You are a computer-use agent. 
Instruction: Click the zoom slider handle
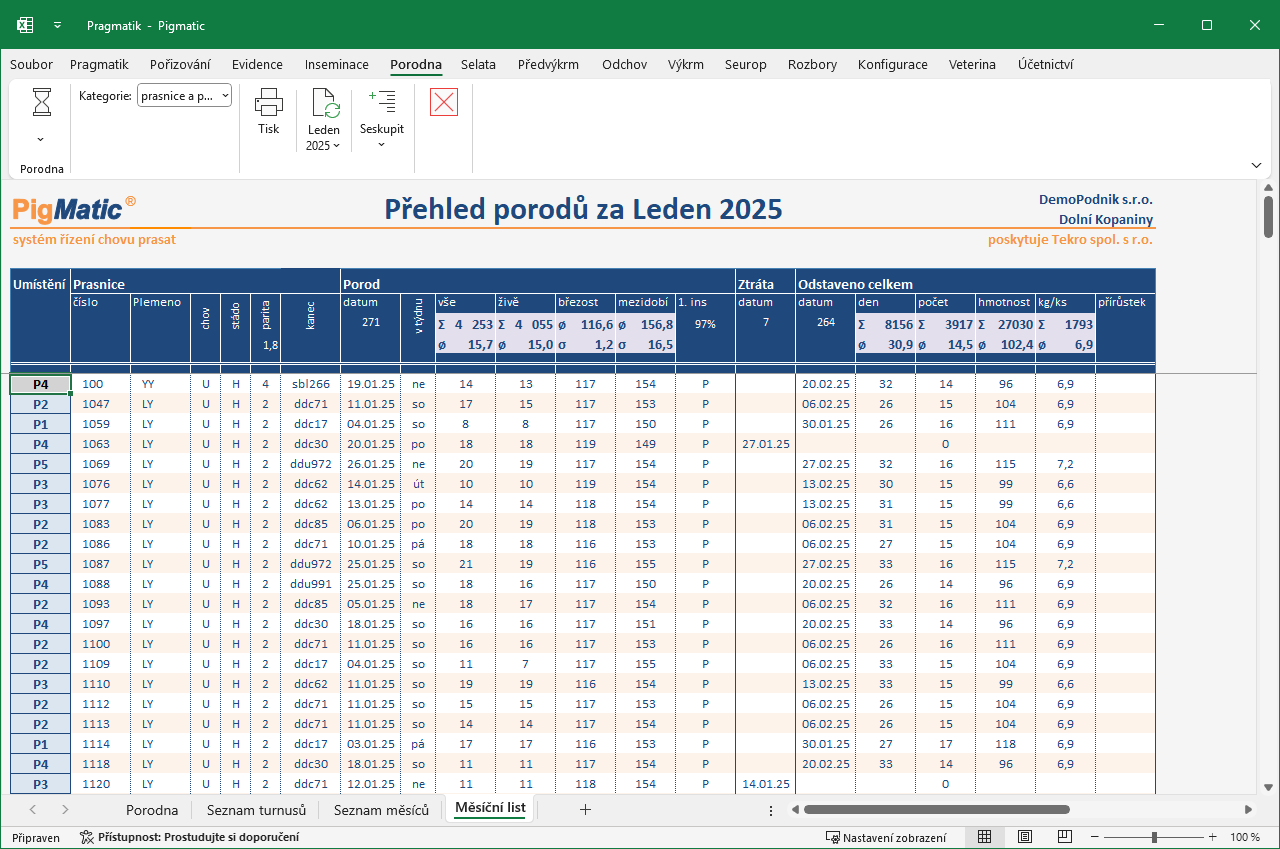point(1154,837)
